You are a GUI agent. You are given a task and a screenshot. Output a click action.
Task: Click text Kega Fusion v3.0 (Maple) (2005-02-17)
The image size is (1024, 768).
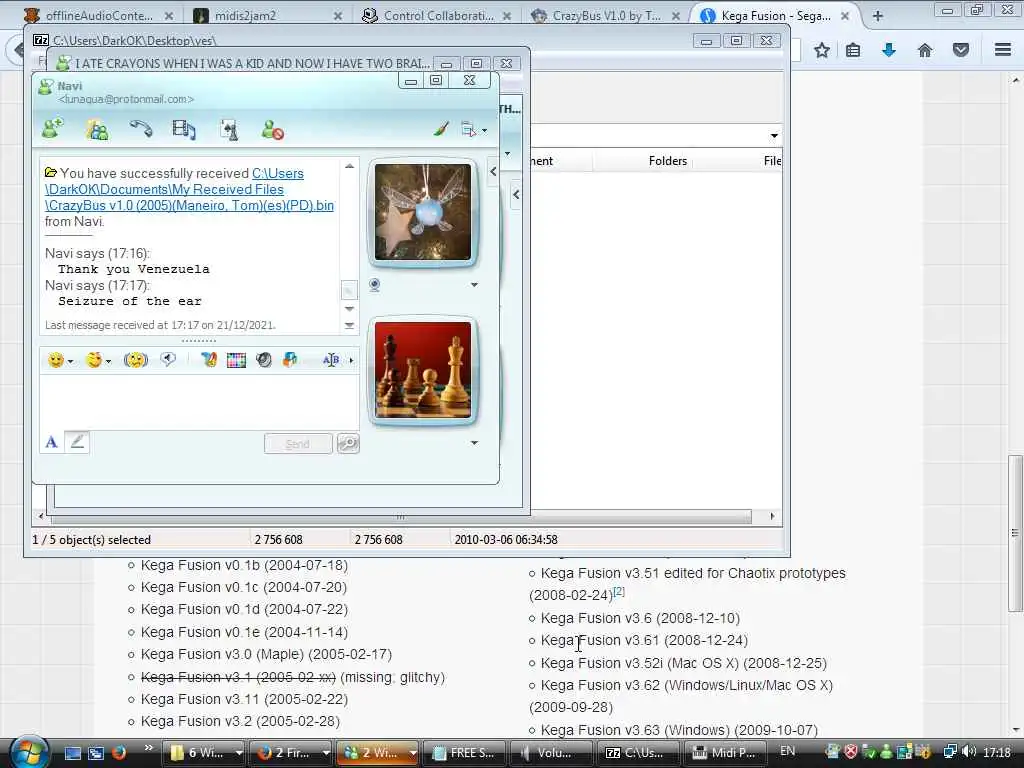(266, 654)
